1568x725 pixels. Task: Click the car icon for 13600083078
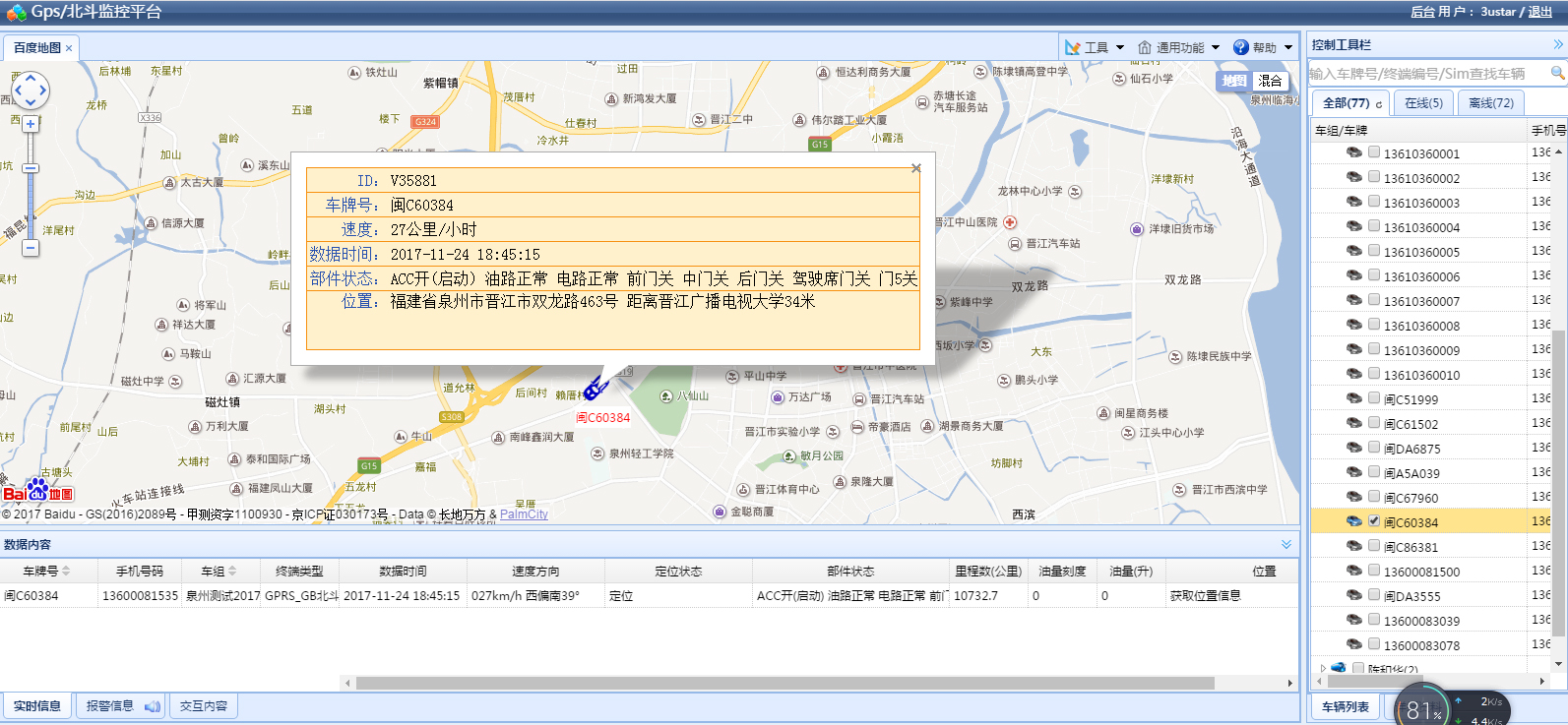pyautogui.click(x=1354, y=644)
